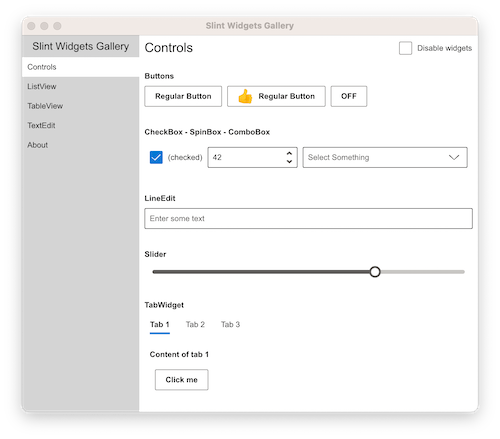Switch to Tab 3
This screenshot has width=500, height=439.
point(230,324)
